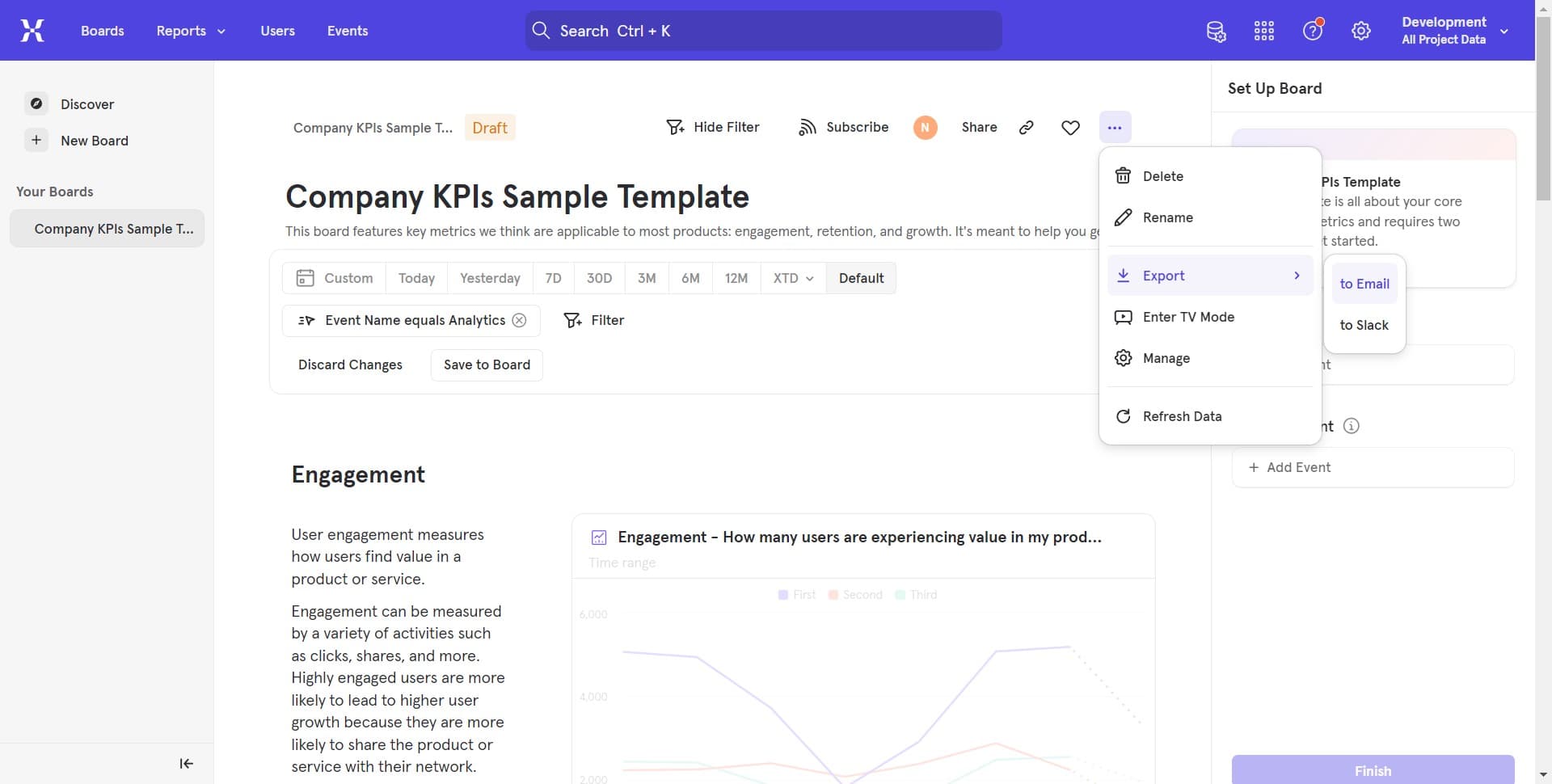Click the First legend color swatch

[x=783, y=594]
